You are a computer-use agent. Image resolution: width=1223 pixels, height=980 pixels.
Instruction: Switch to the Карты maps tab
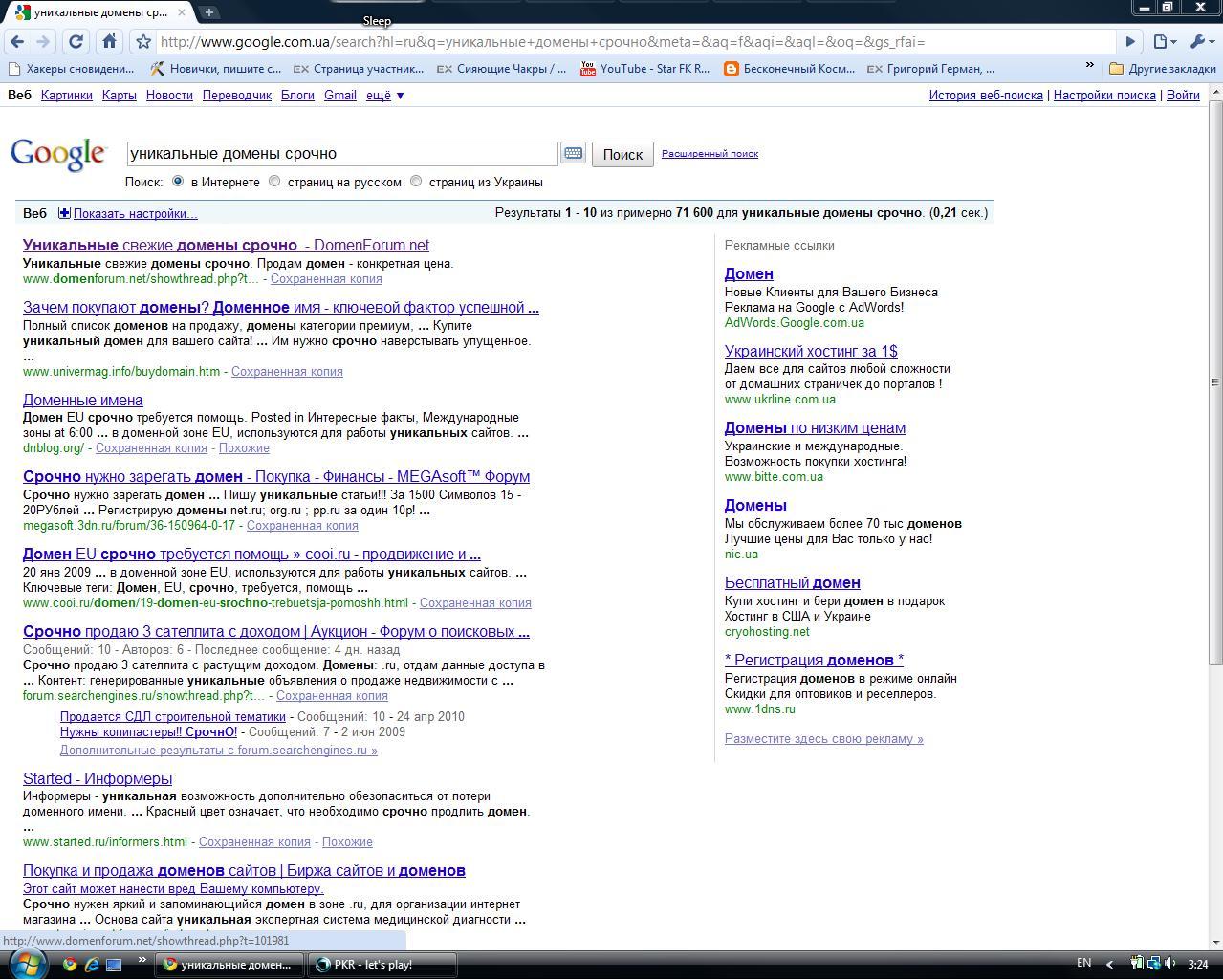[119, 96]
